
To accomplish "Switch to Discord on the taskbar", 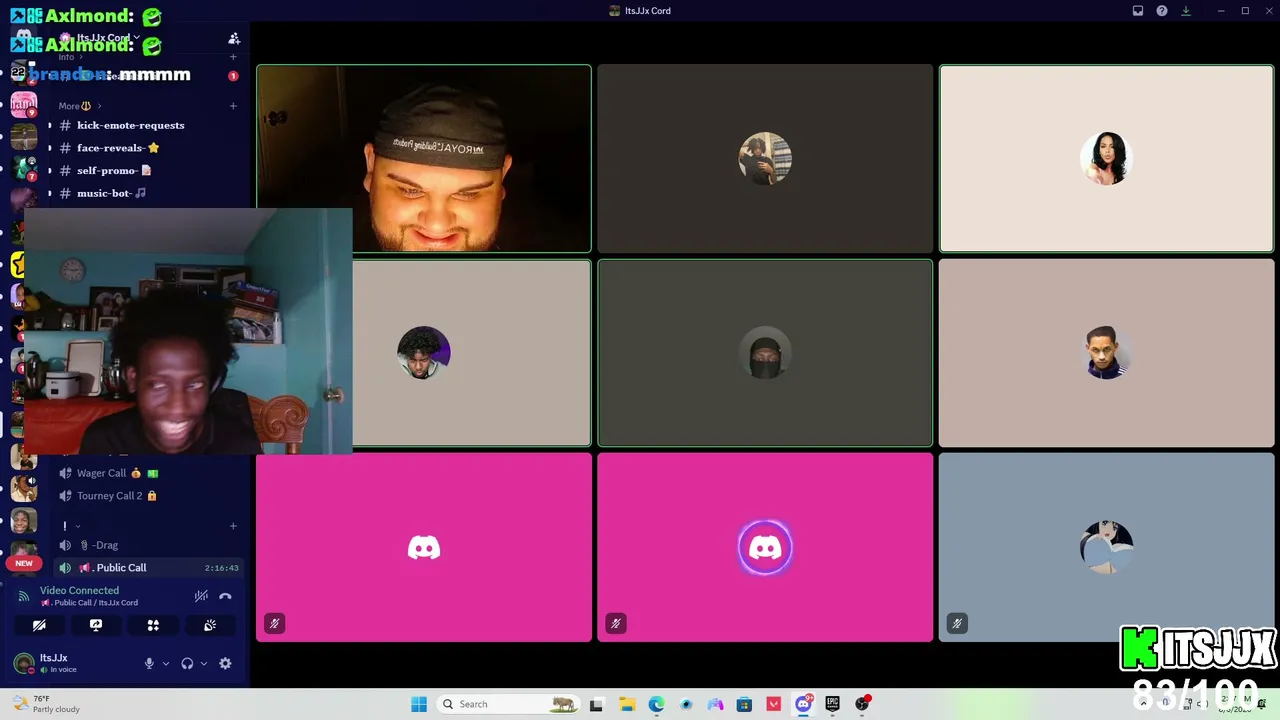I will point(803,704).
